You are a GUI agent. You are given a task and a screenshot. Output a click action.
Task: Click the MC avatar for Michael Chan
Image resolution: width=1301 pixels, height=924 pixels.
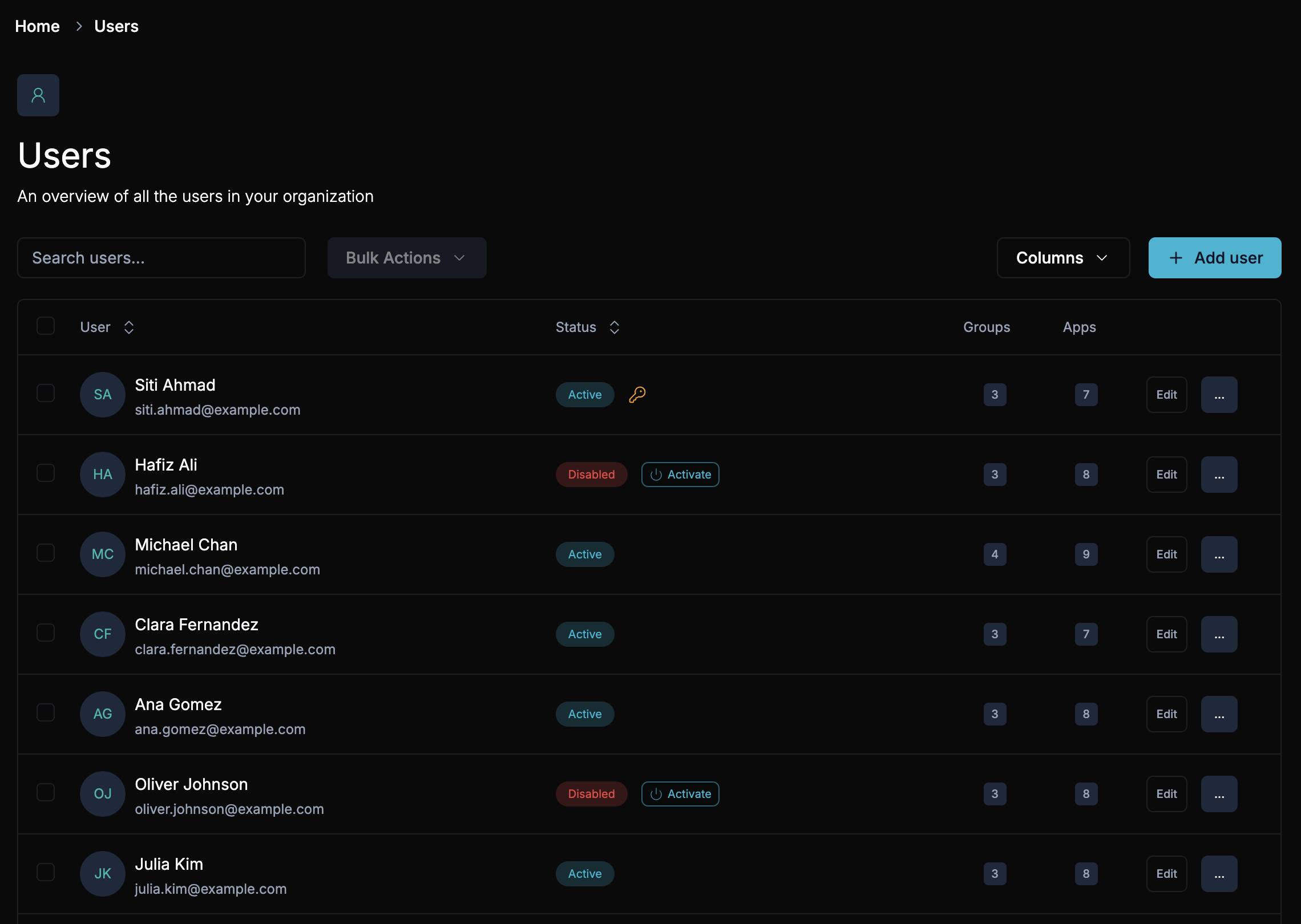click(103, 554)
